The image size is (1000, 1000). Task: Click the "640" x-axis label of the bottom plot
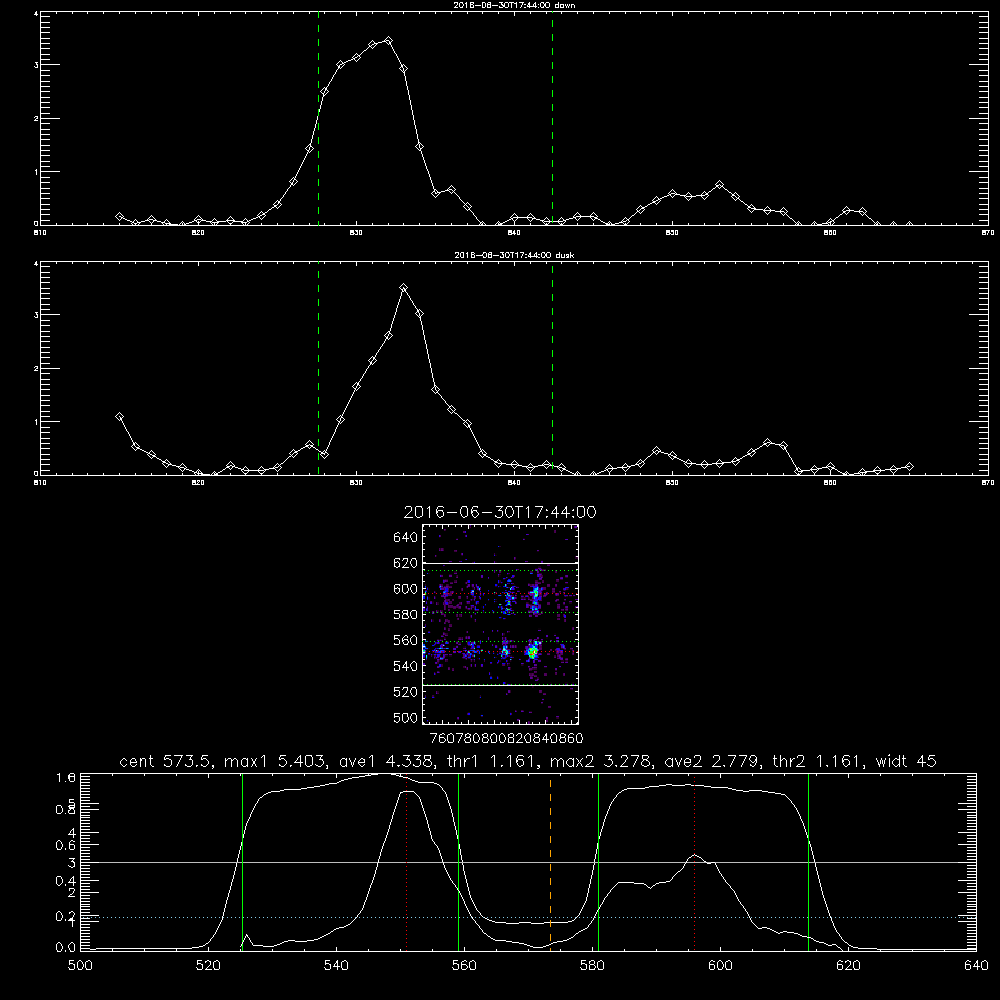976,966
